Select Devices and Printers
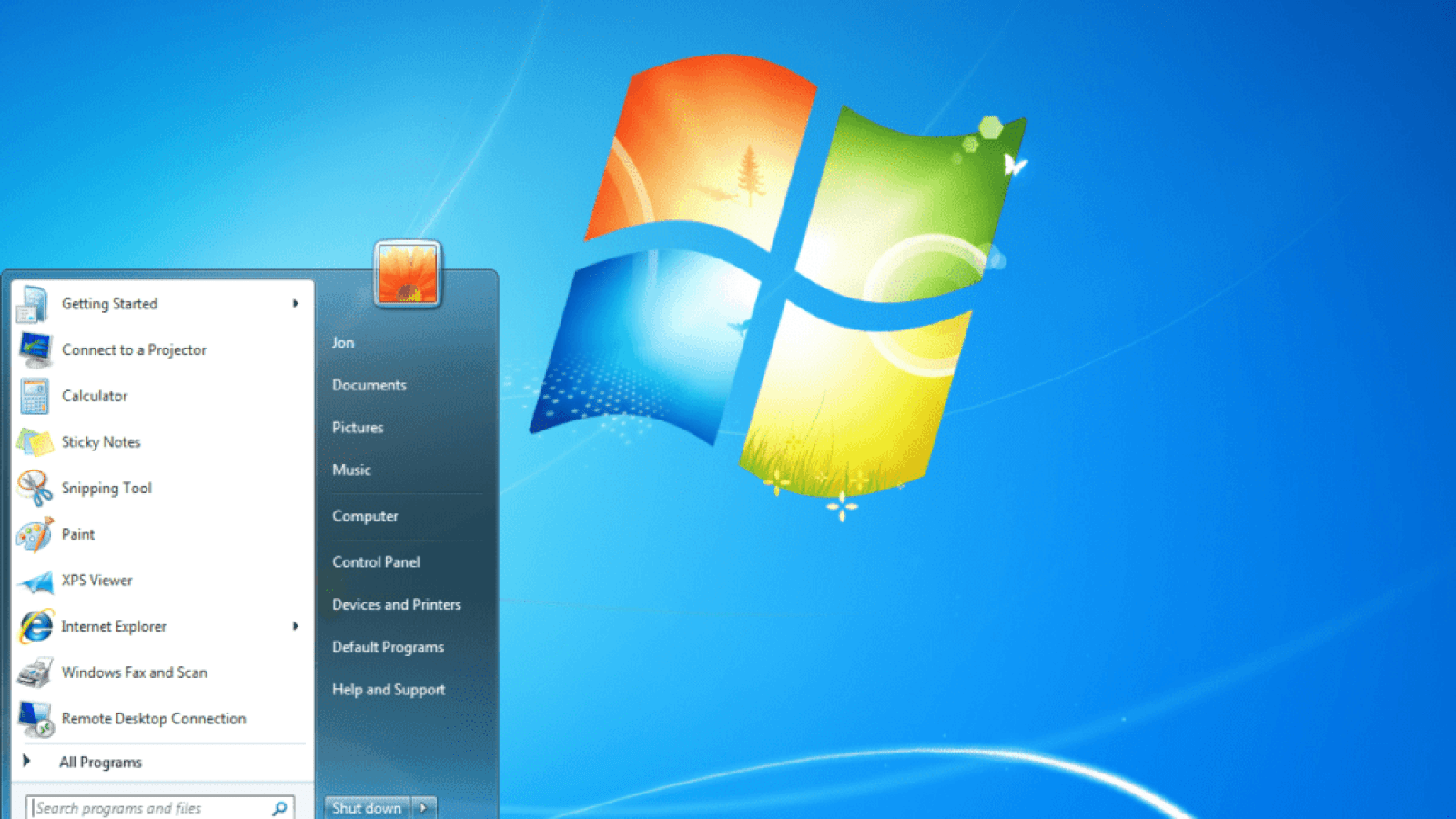This screenshot has height=819, width=1456. coord(396,604)
